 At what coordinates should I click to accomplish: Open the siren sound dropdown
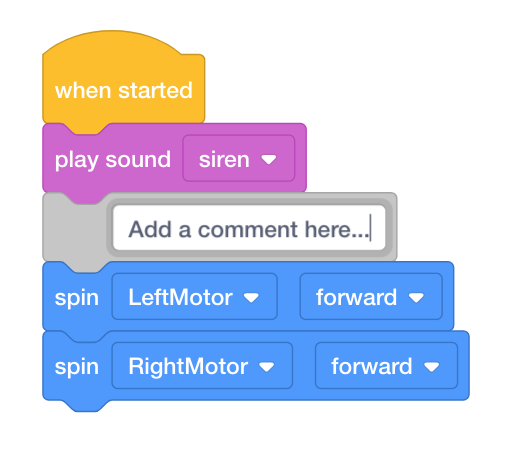tap(239, 158)
